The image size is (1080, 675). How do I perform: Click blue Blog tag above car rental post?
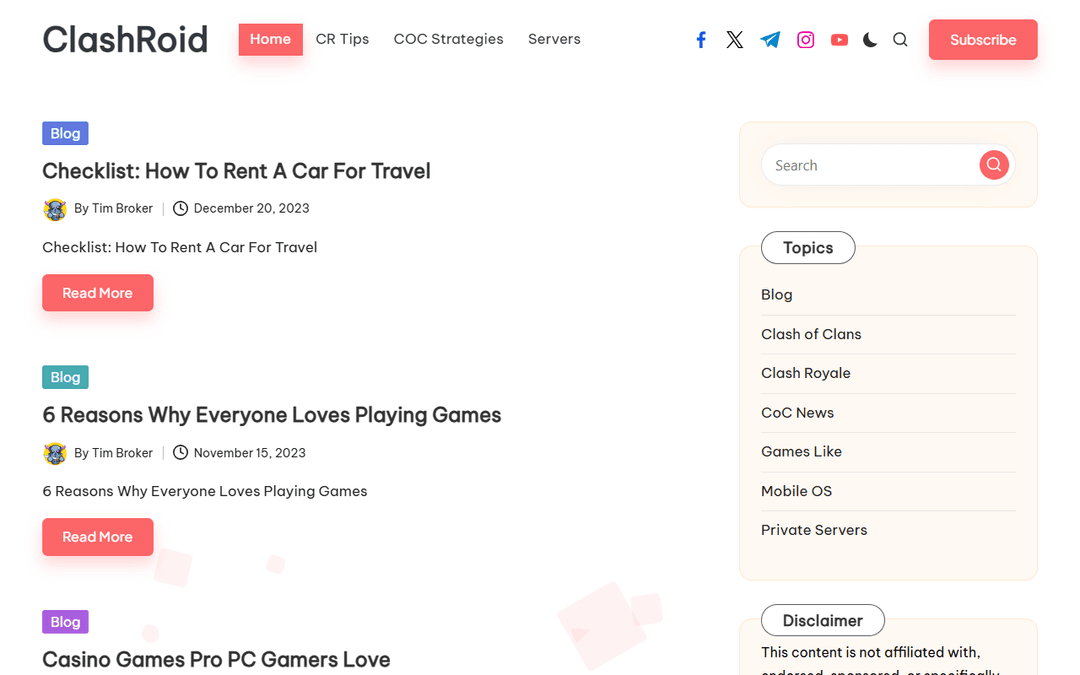[x=65, y=134]
